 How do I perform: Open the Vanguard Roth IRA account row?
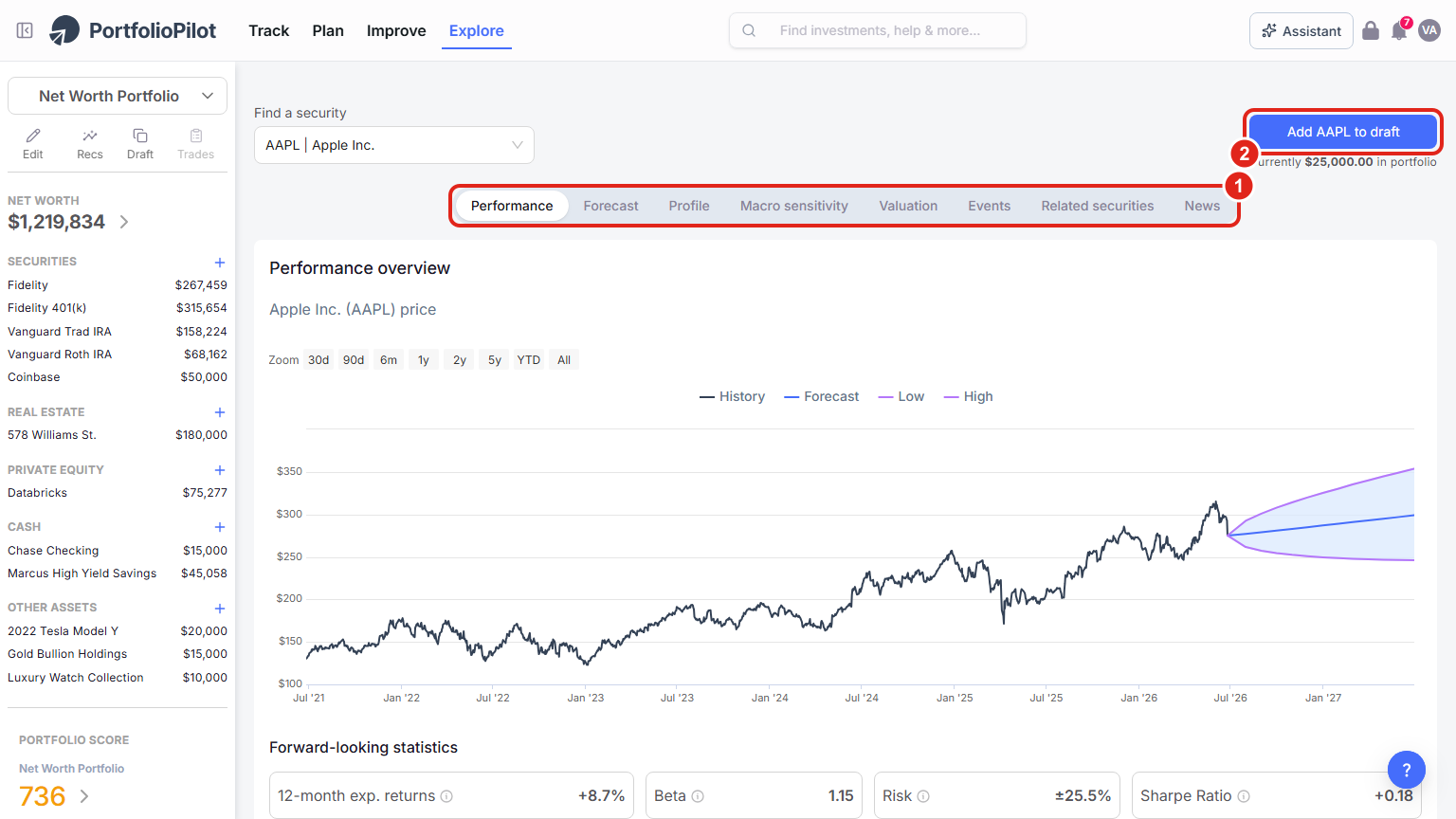[x=118, y=355]
